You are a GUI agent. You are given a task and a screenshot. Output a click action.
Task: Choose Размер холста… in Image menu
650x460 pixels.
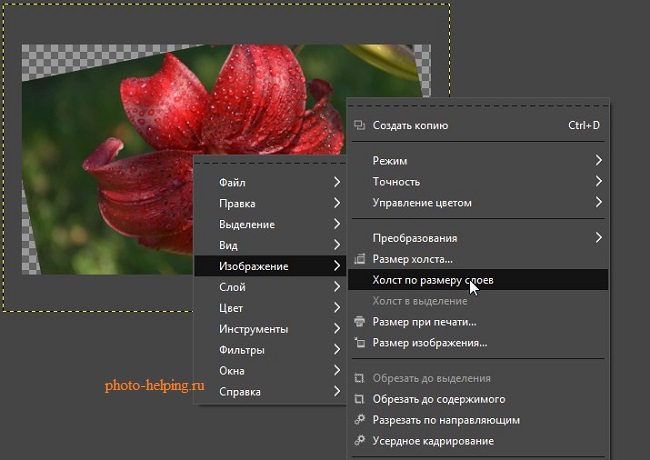click(x=478, y=259)
